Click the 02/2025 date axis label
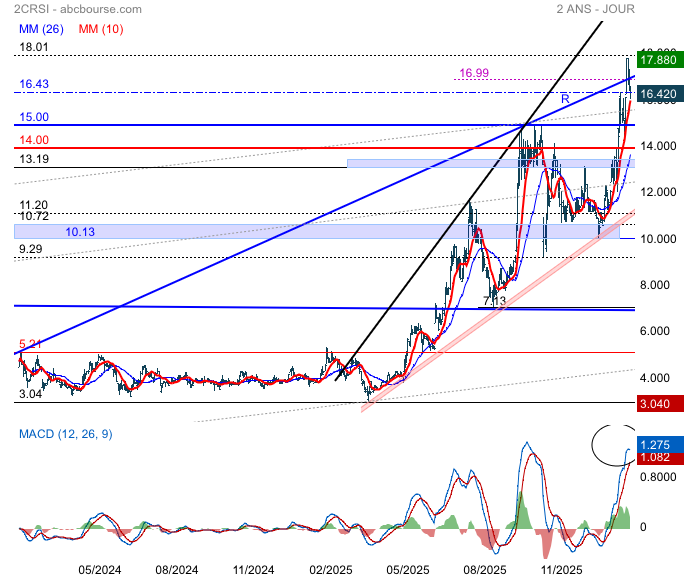 (331, 570)
